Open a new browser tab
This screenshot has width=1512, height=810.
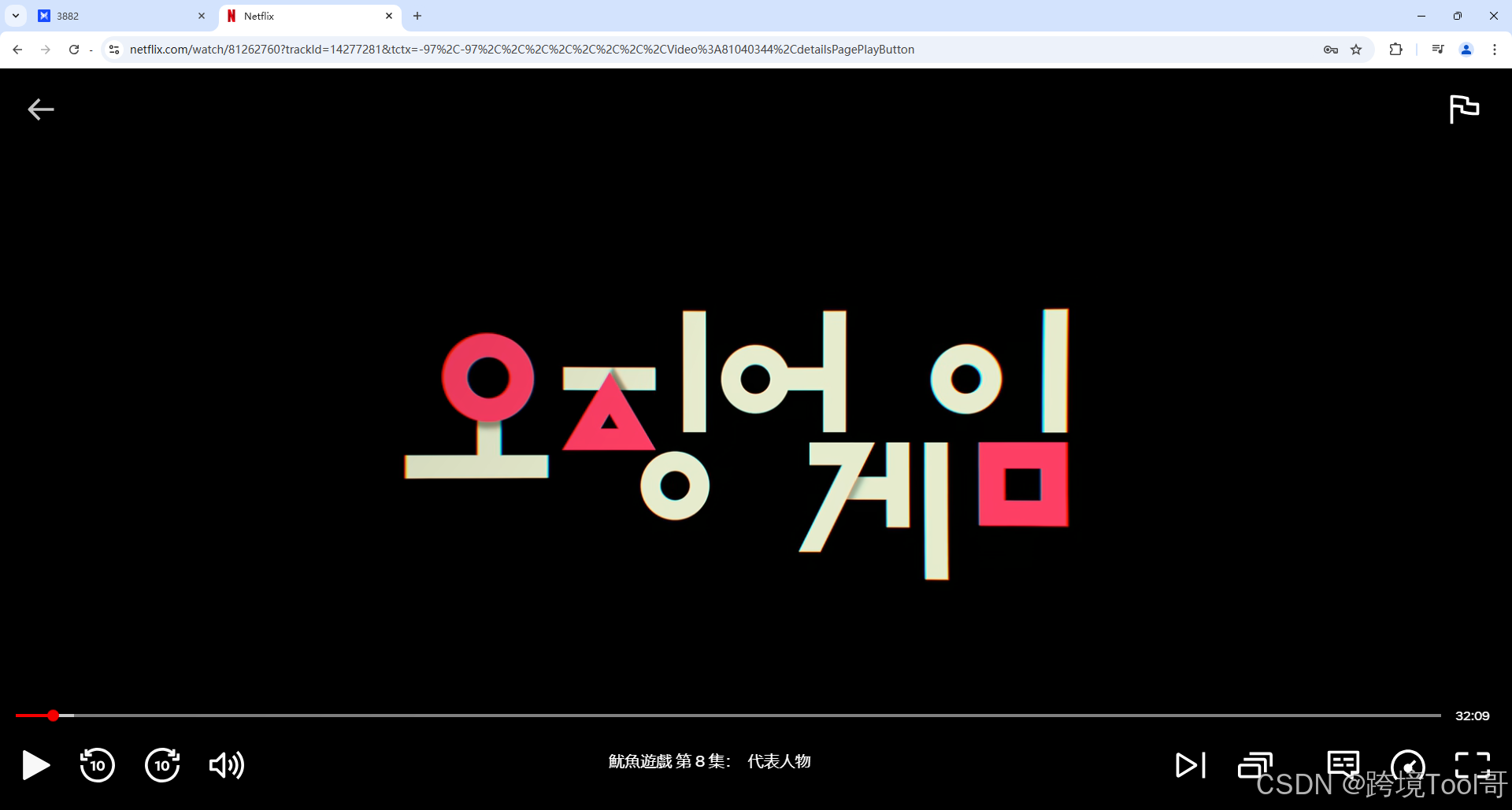(x=417, y=16)
